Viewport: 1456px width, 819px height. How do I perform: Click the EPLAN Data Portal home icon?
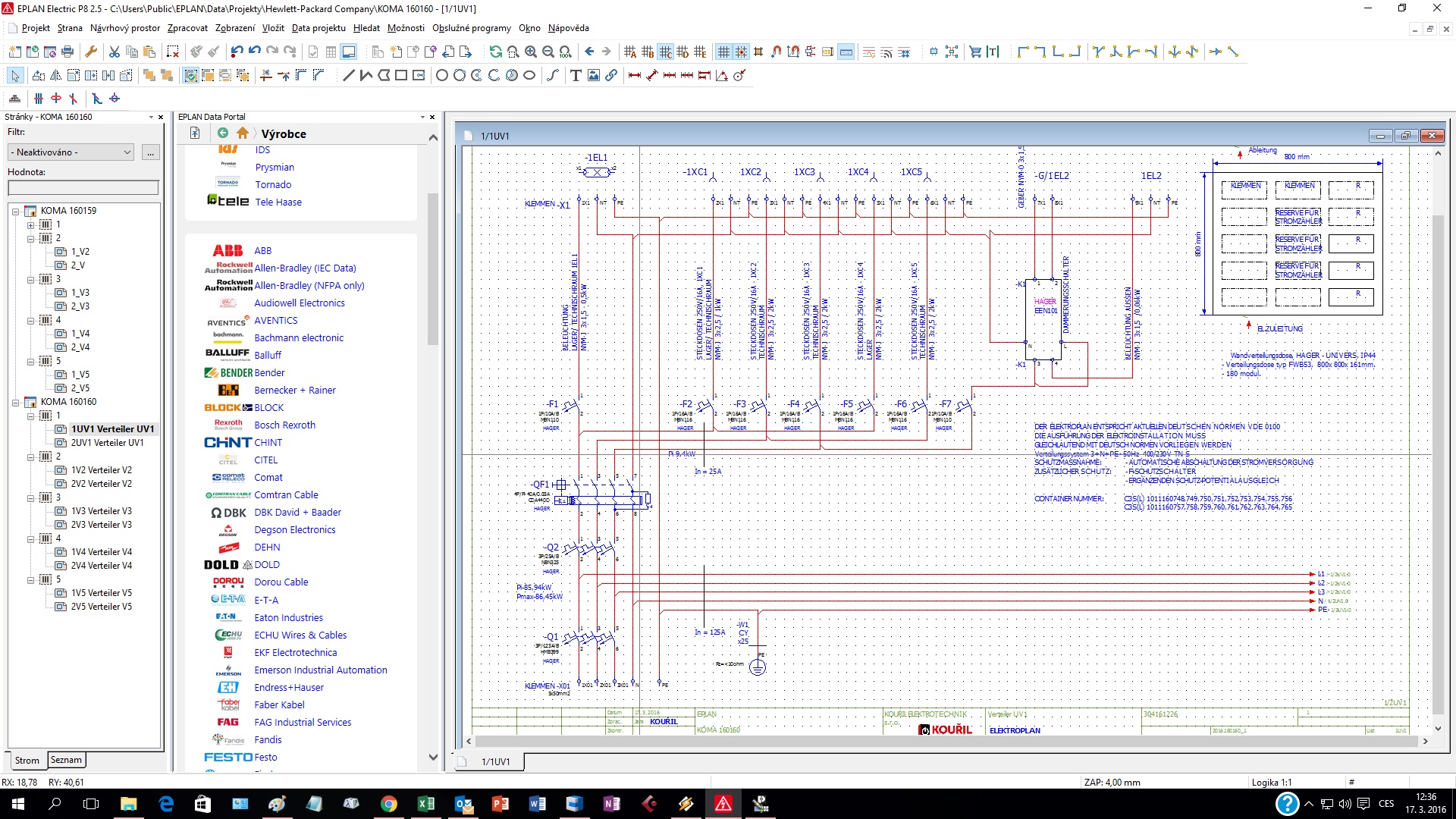tap(239, 133)
